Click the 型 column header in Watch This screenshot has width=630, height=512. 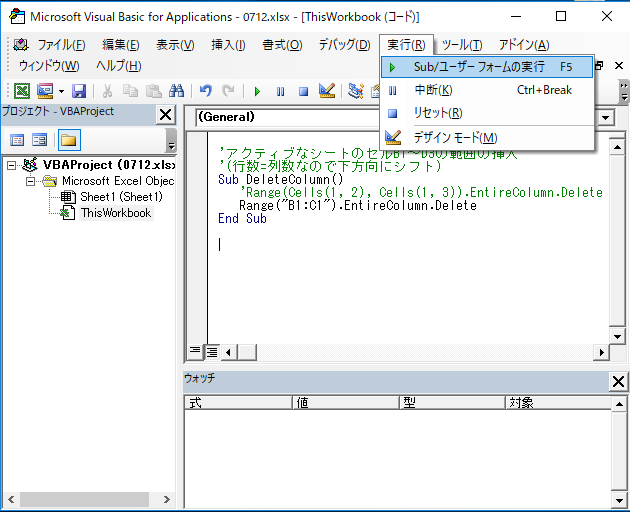(x=453, y=403)
